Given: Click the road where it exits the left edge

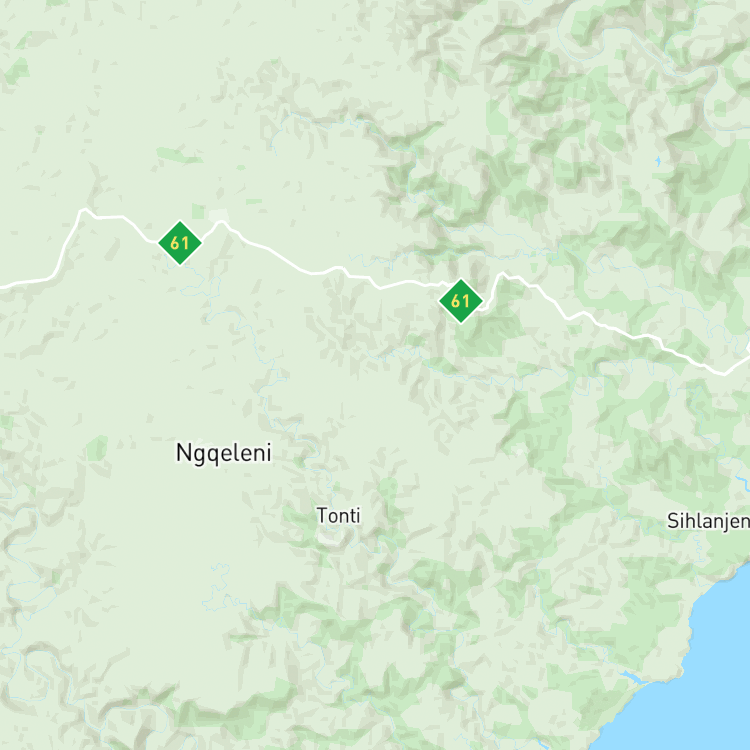Looking at the screenshot, I should coord(3,287).
